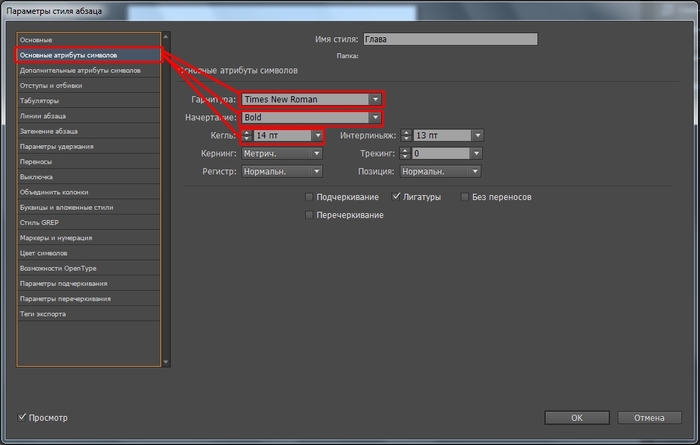
Task: Open the Начертание font style dropdown
Action: pos(375,117)
